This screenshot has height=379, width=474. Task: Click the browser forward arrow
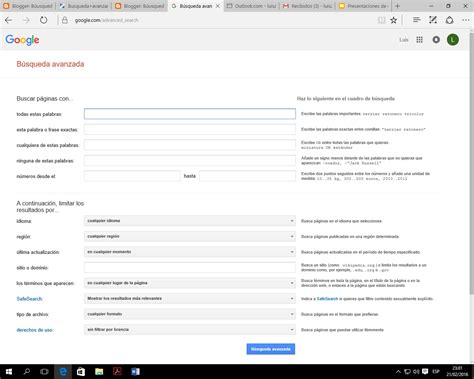pos(26,20)
